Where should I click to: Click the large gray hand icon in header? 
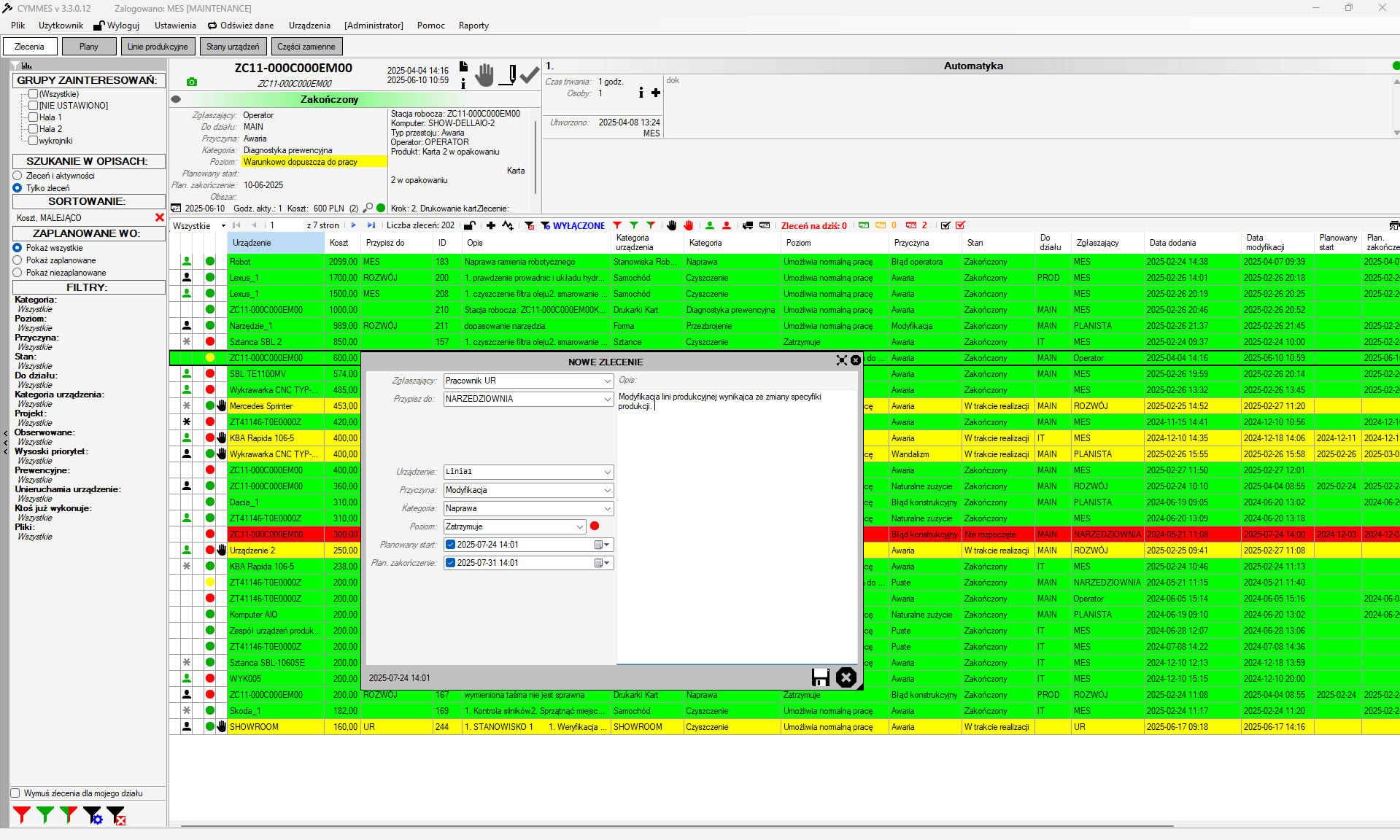(x=484, y=75)
